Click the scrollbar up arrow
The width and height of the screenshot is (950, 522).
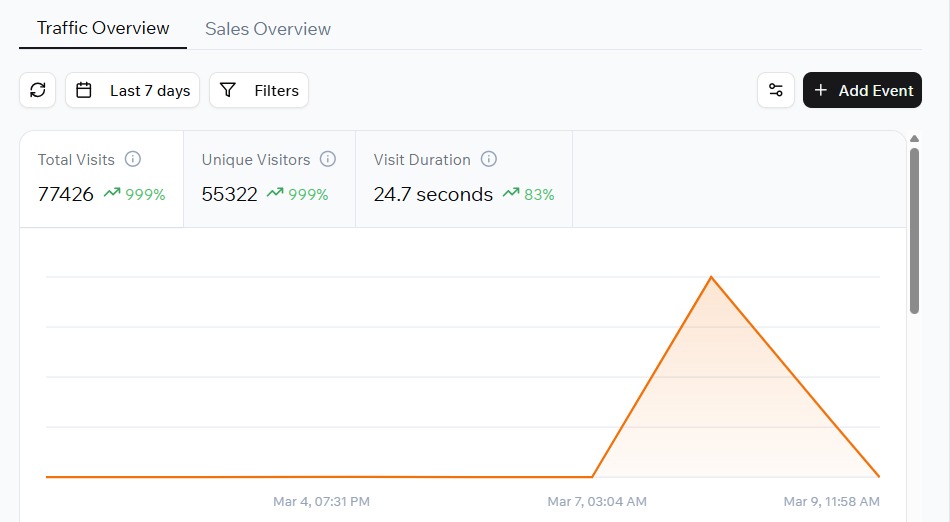(x=914, y=139)
